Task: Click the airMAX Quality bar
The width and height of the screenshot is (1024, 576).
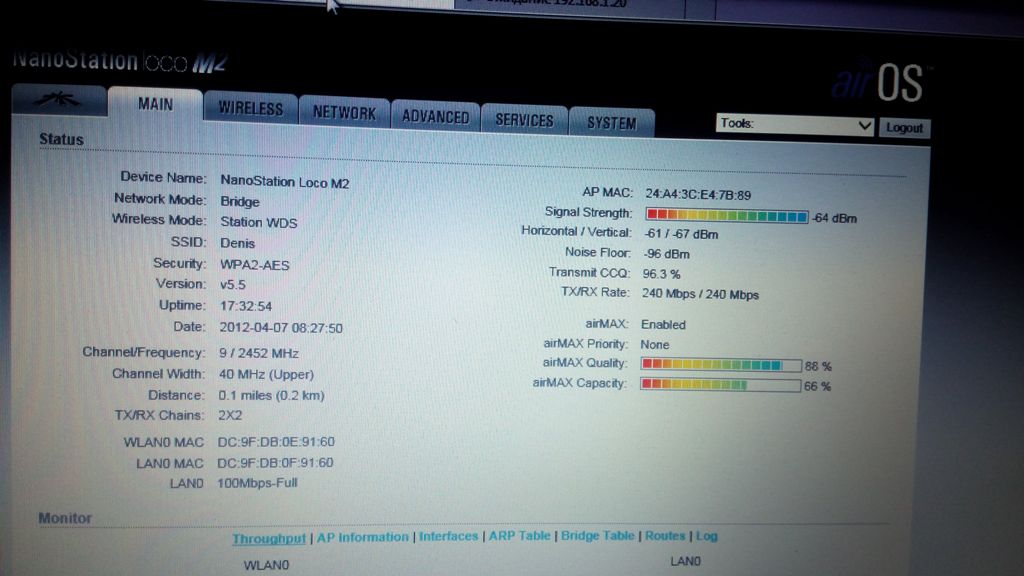Action: [721, 364]
